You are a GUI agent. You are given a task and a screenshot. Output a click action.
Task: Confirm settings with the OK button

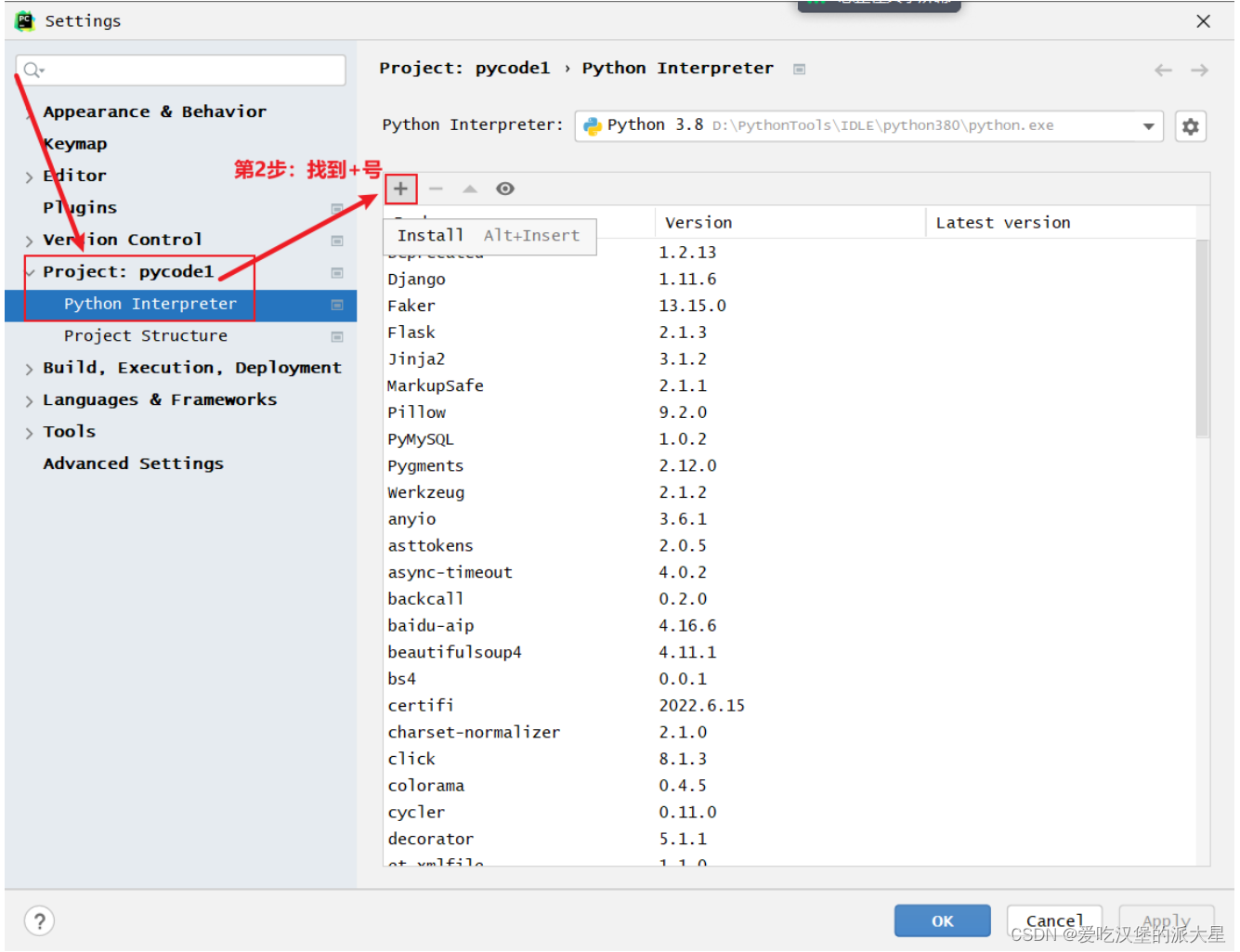pyautogui.click(x=942, y=920)
